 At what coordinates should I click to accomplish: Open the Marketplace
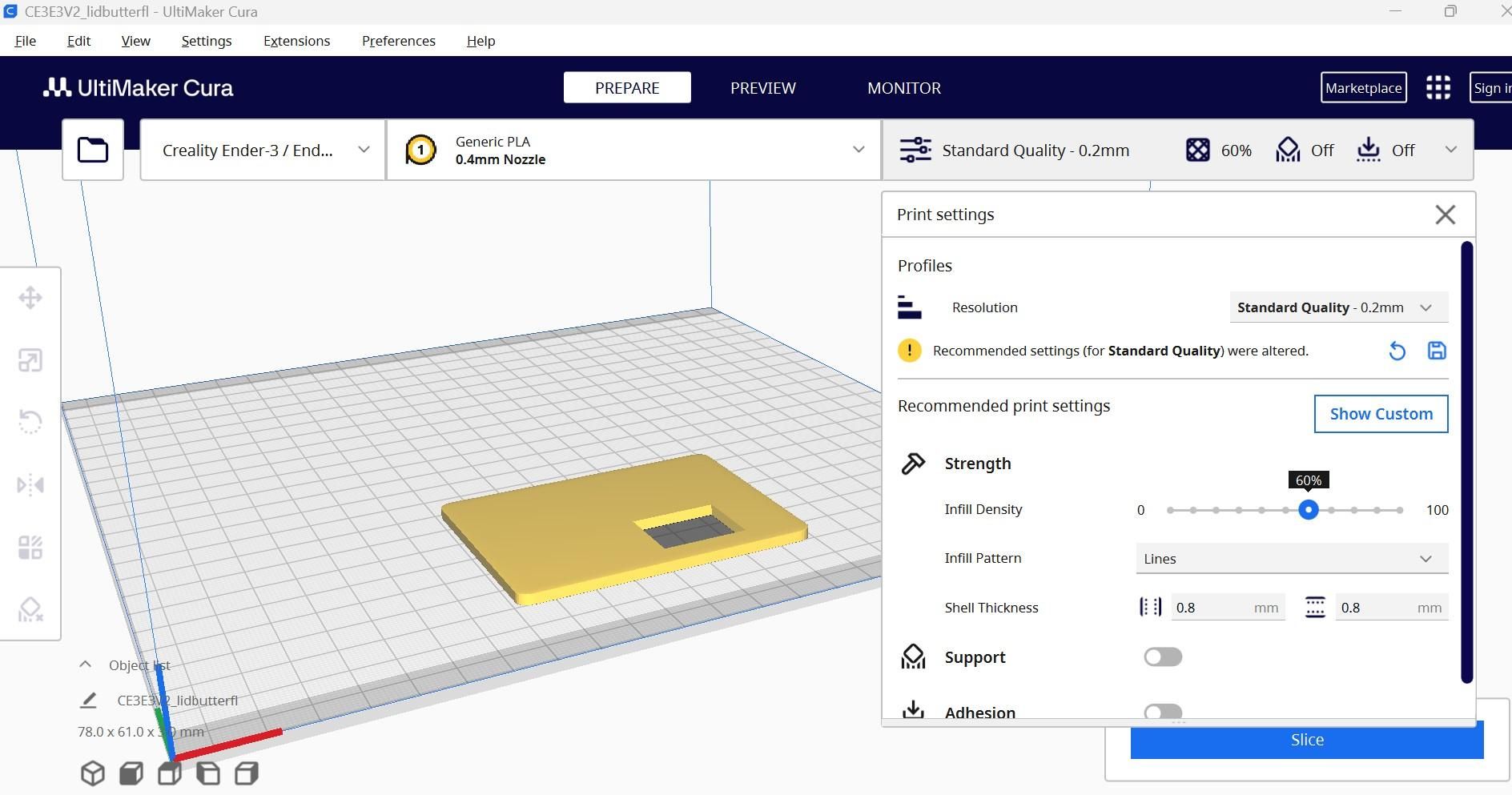[x=1363, y=88]
